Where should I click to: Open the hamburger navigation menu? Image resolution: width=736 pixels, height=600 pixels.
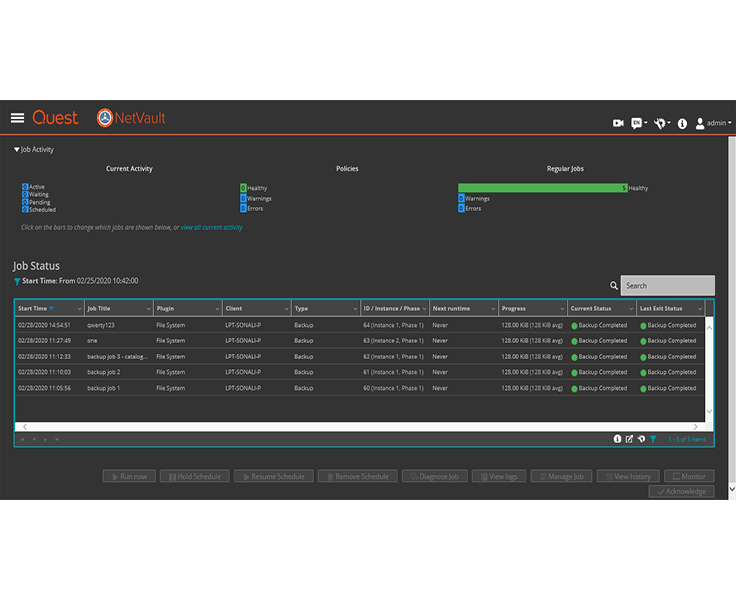[17, 118]
